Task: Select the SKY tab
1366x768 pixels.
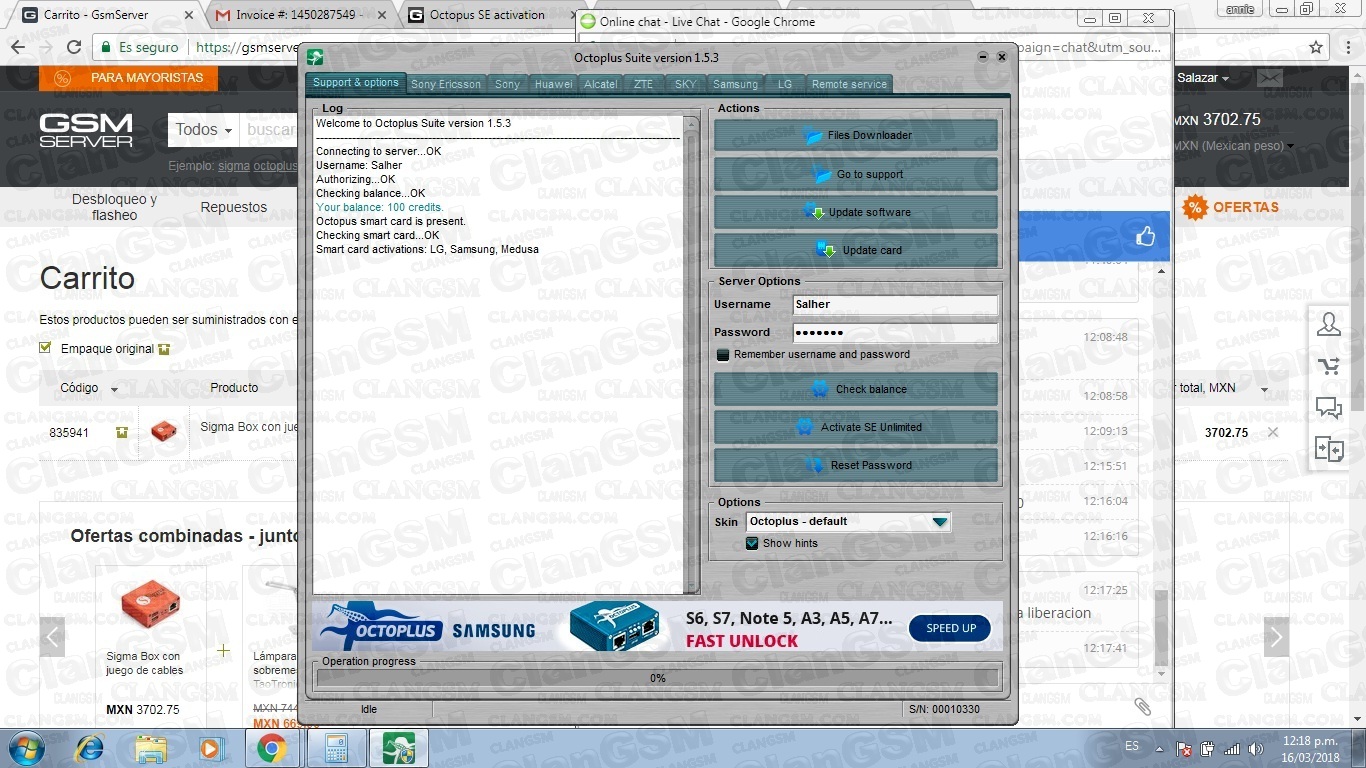Action: click(685, 84)
